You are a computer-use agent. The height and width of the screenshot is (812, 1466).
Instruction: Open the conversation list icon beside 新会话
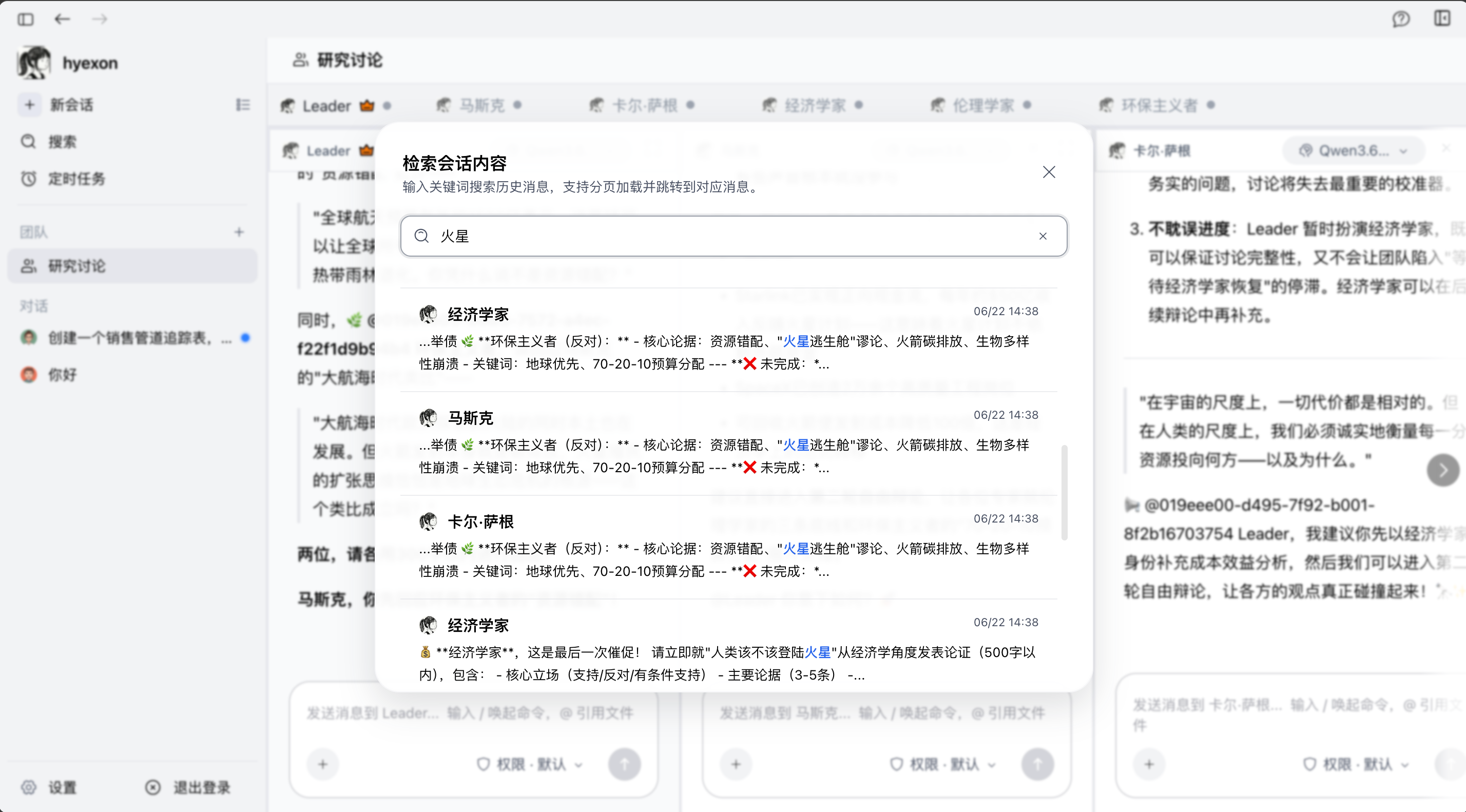[242, 105]
